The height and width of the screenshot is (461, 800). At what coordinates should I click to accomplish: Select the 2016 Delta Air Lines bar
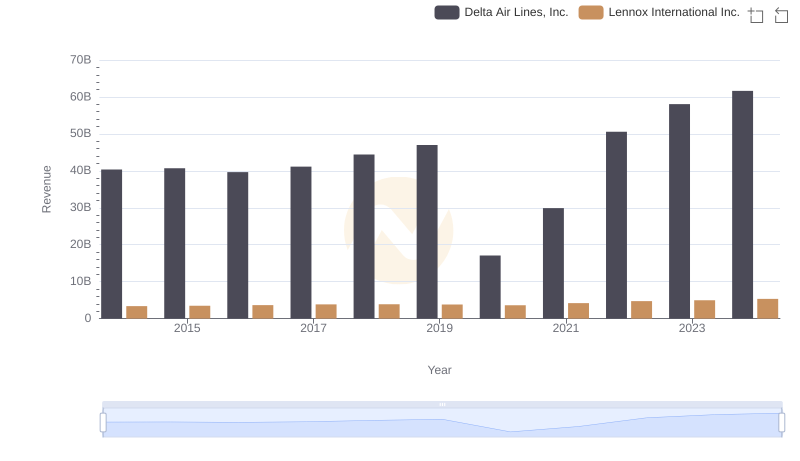coord(238,245)
